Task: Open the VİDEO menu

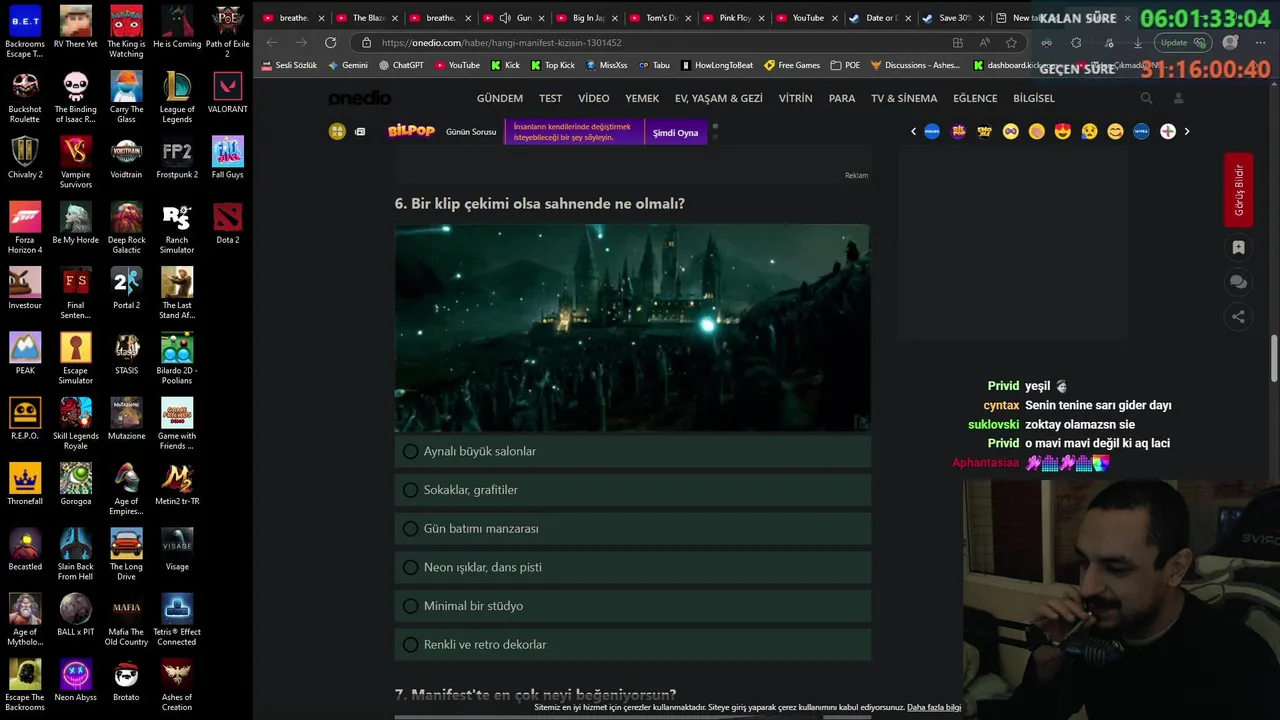Action: [x=593, y=98]
